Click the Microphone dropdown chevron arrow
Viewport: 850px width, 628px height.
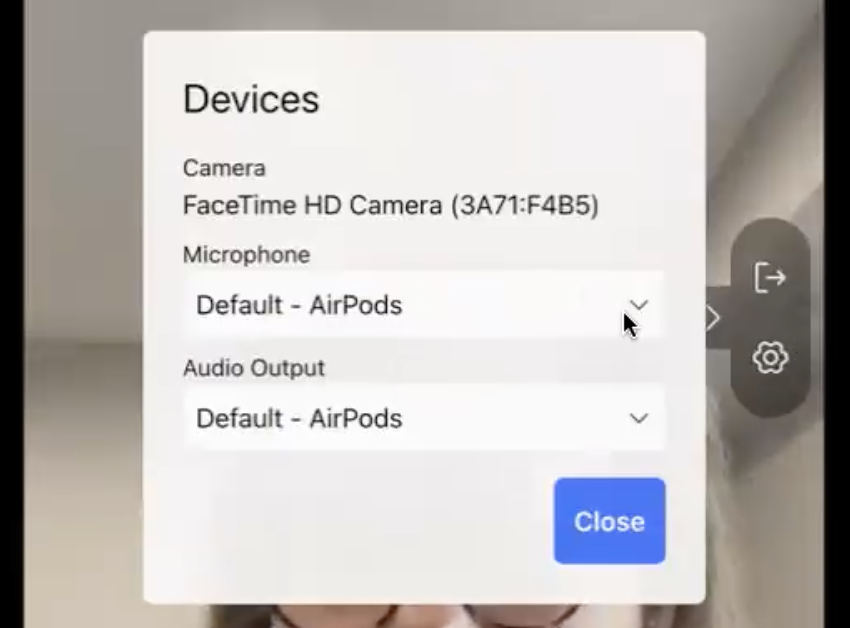(639, 305)
